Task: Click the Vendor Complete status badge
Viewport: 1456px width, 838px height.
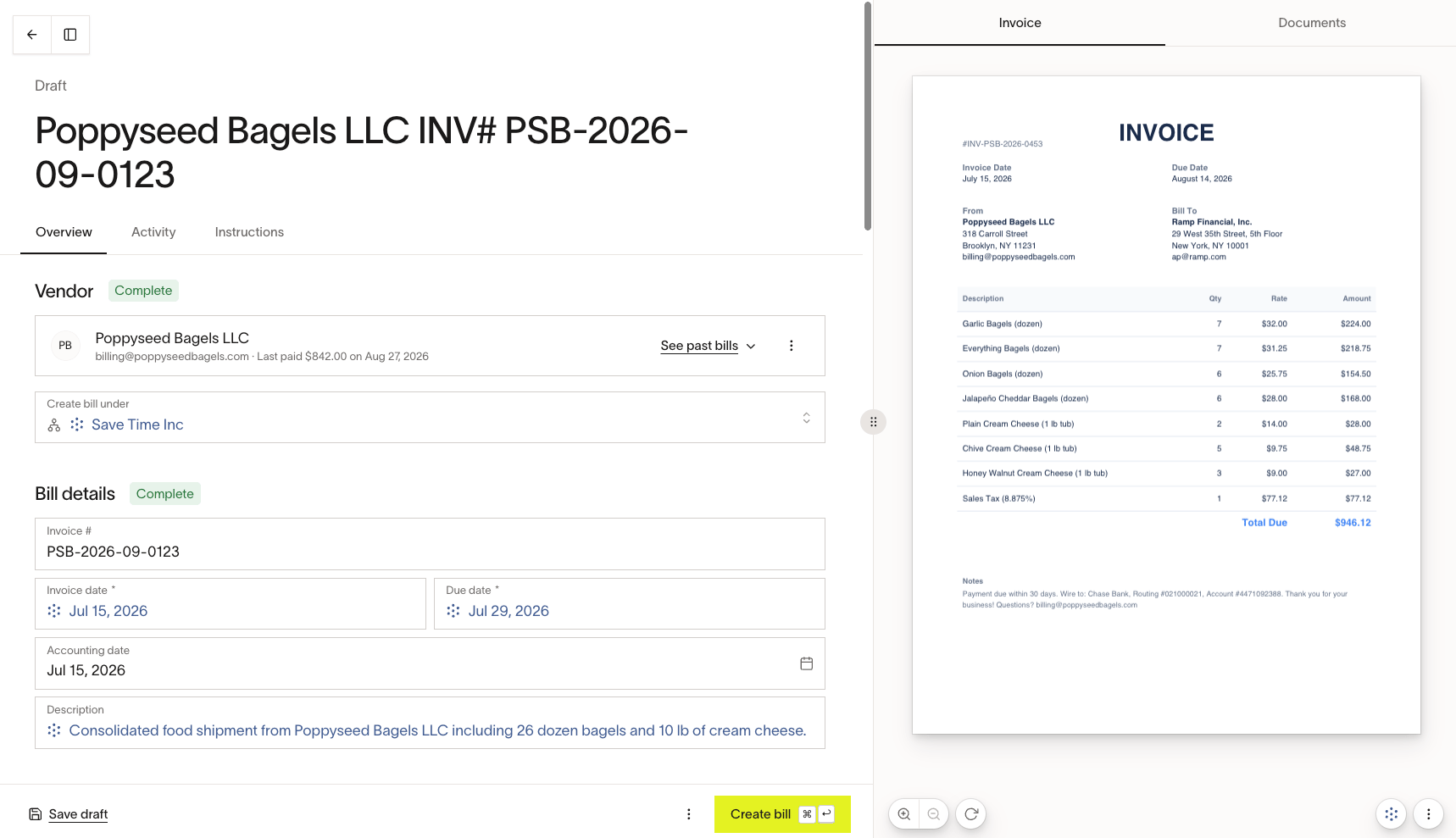Action: click(143, 291)
